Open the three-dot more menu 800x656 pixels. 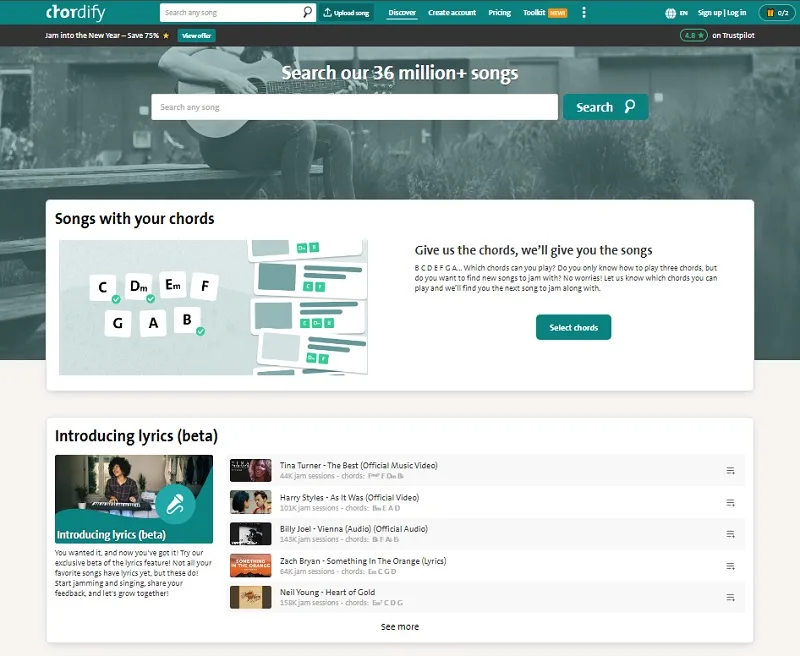coord(584,13)
